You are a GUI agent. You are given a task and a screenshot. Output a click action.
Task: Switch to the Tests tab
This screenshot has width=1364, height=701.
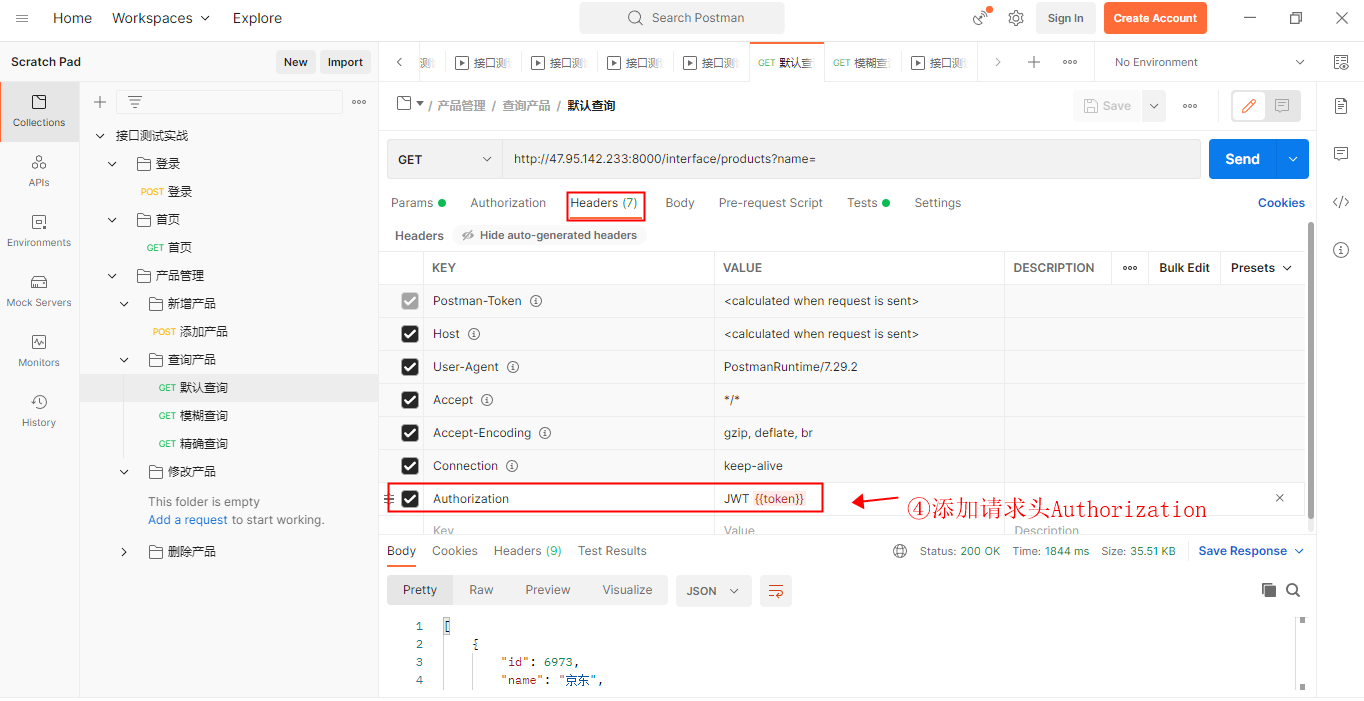tap(868, 203)
